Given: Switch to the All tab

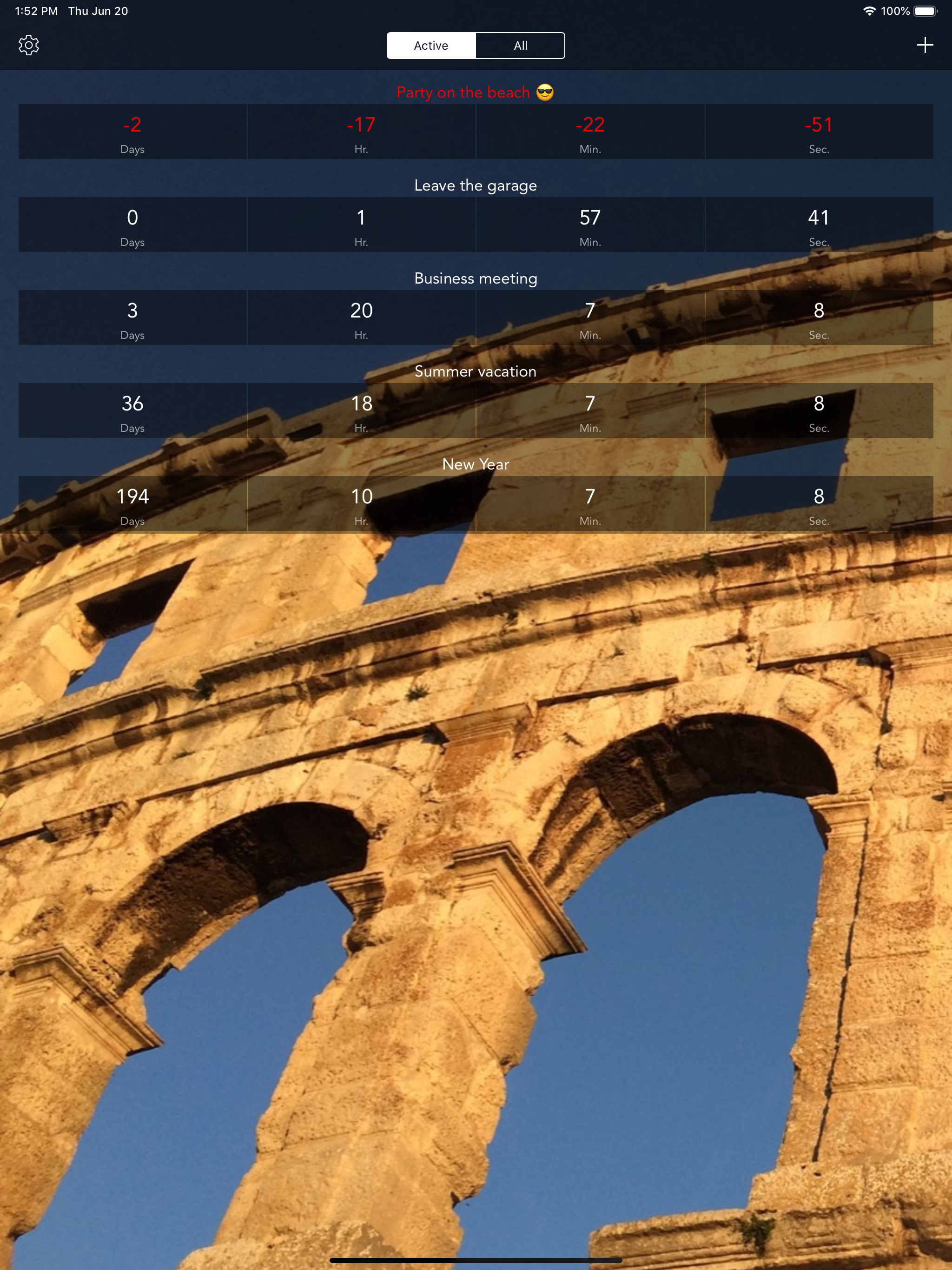Looking at the screenshot, I should coord(520,46).
